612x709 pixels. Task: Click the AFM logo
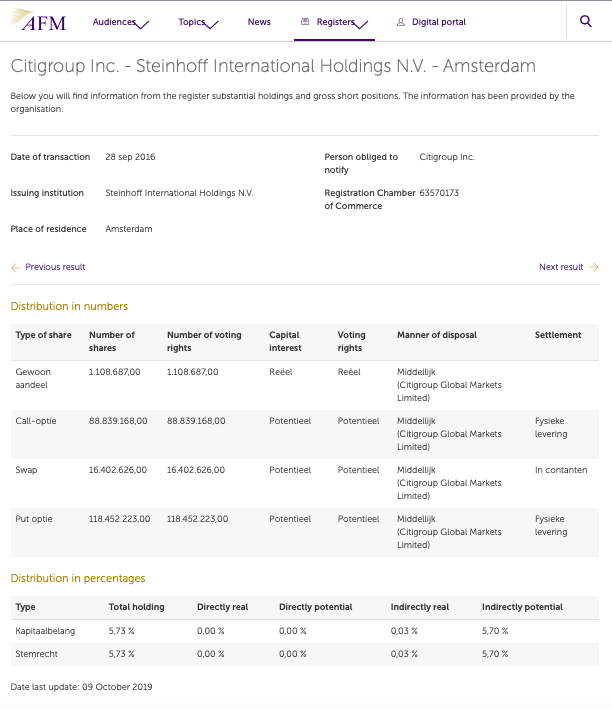39,20
